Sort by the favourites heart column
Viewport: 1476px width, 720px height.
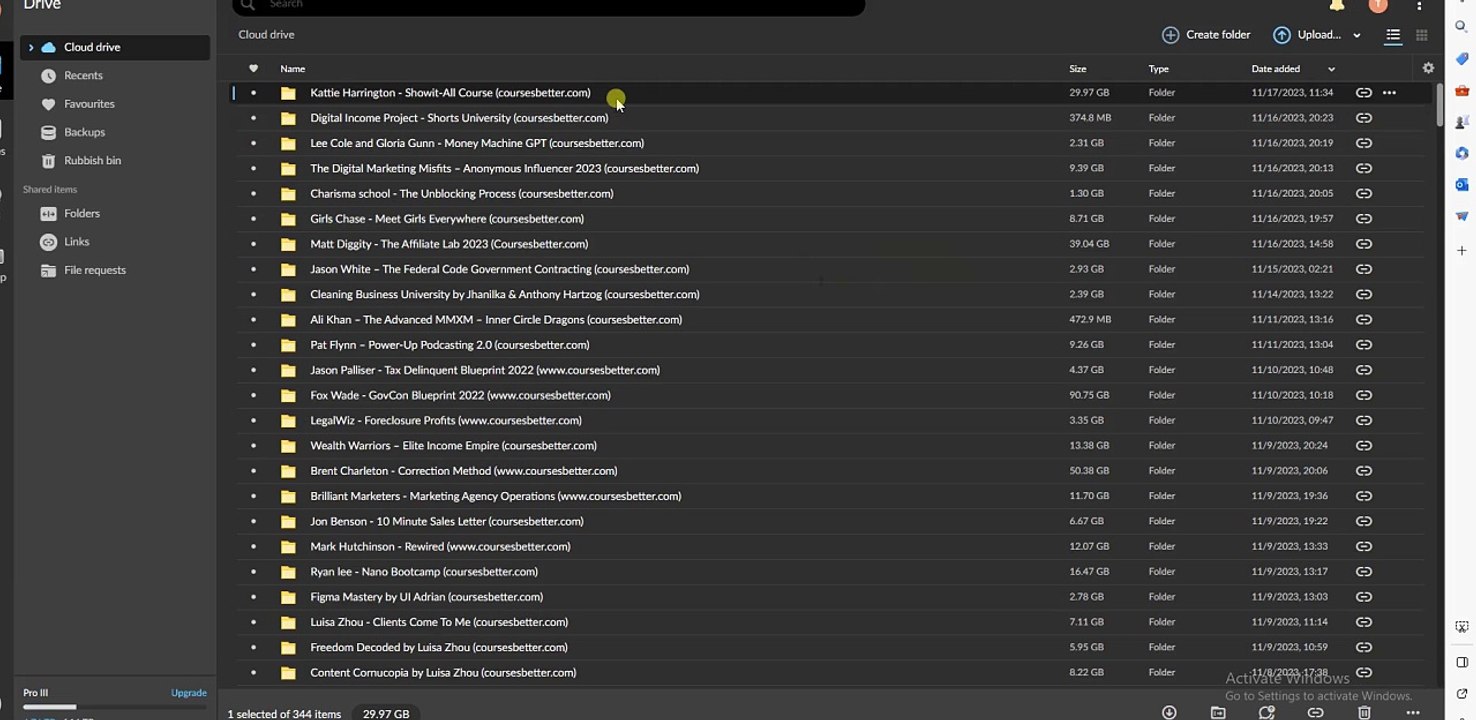[253, 69]
